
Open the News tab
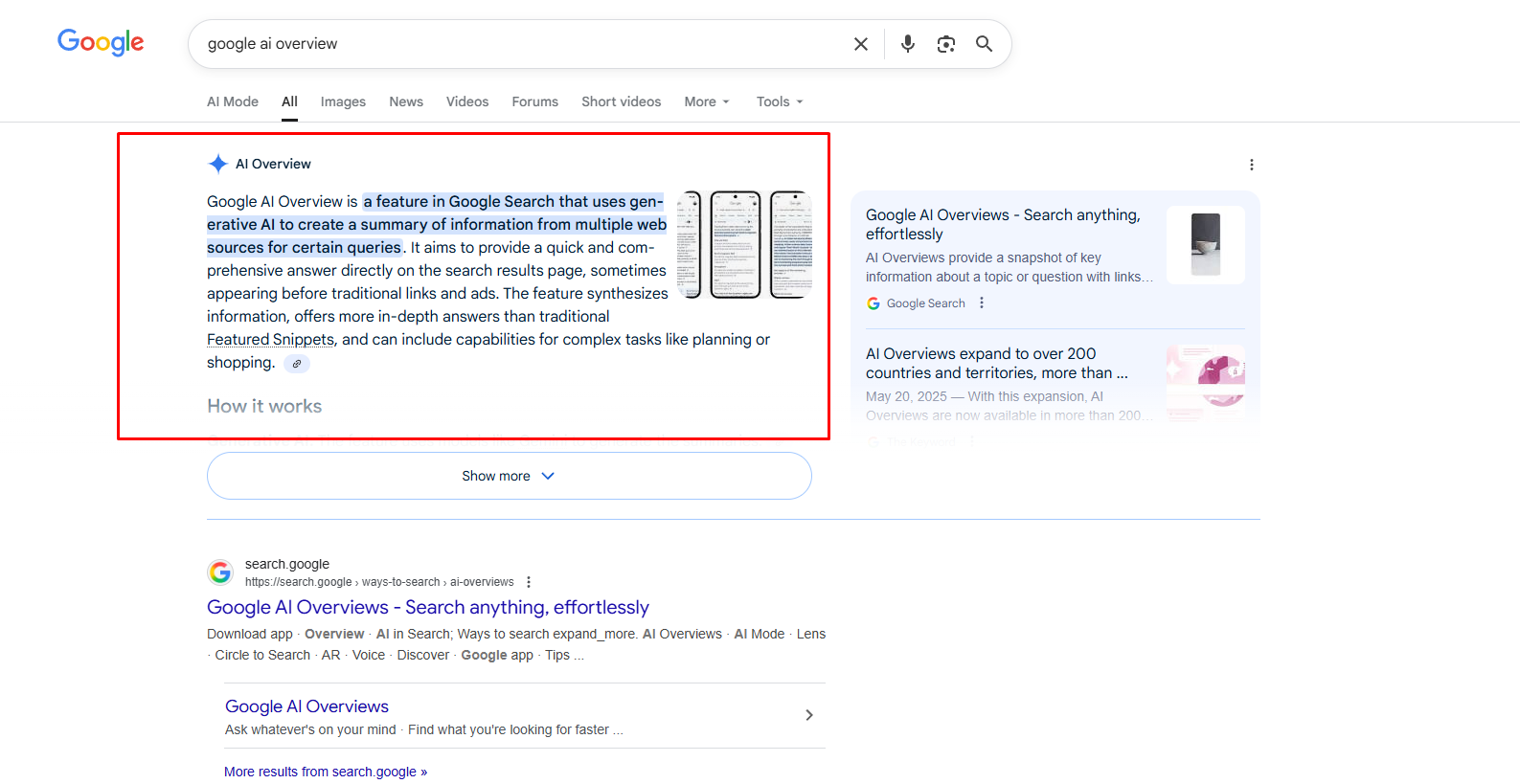click(406, 101)
